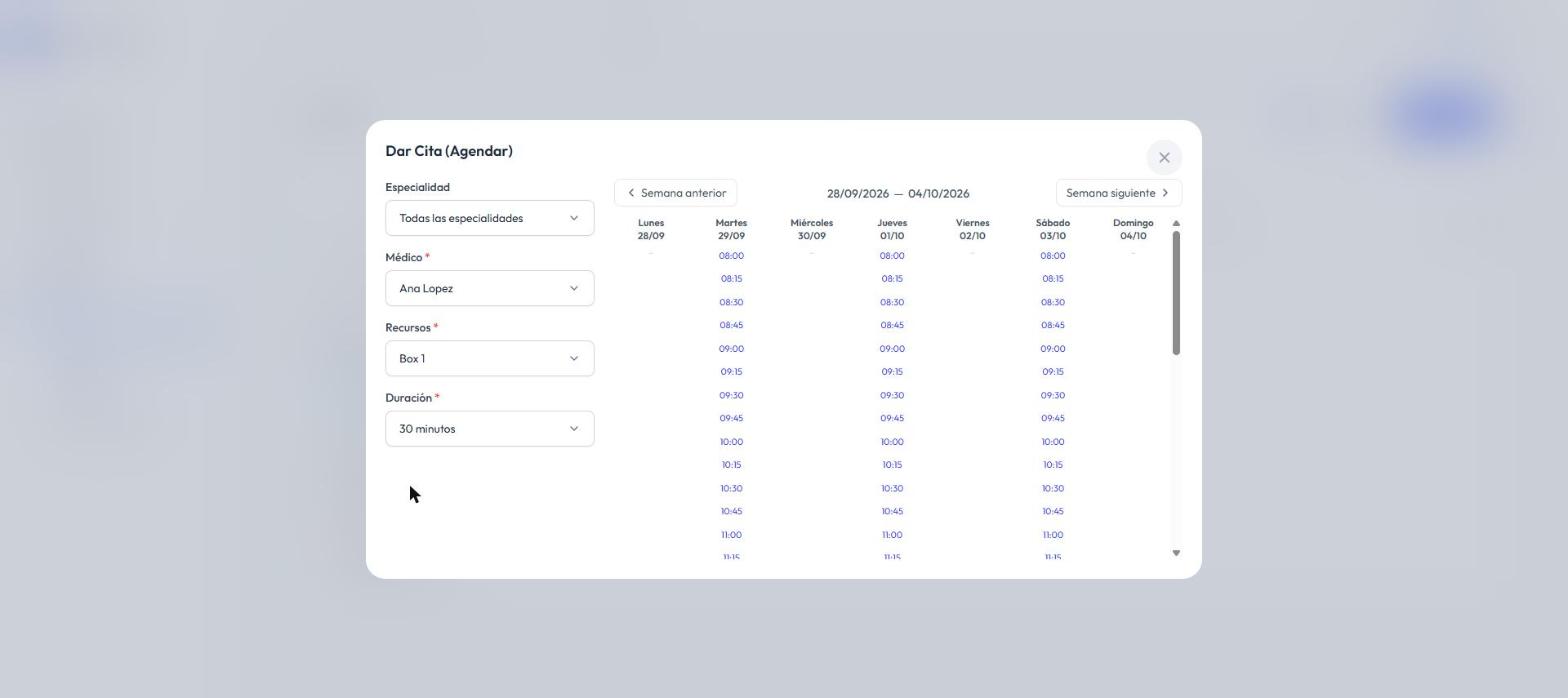Go to Semana siguiente
This screenshot has height=698, width=1568.
tap(1119, 193)
